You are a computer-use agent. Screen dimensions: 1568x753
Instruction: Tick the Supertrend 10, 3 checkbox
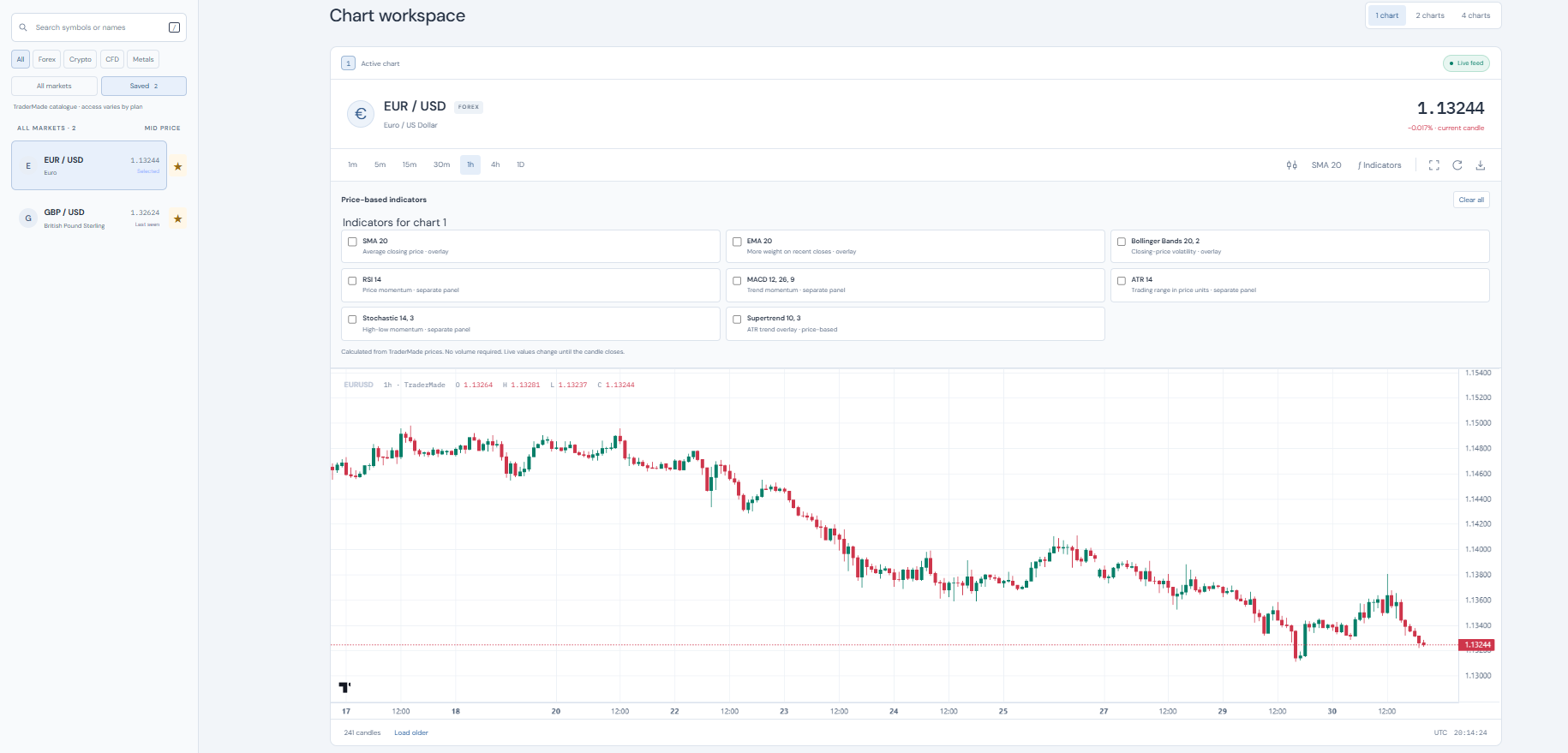pyautogui.click(x=737, y=319)
